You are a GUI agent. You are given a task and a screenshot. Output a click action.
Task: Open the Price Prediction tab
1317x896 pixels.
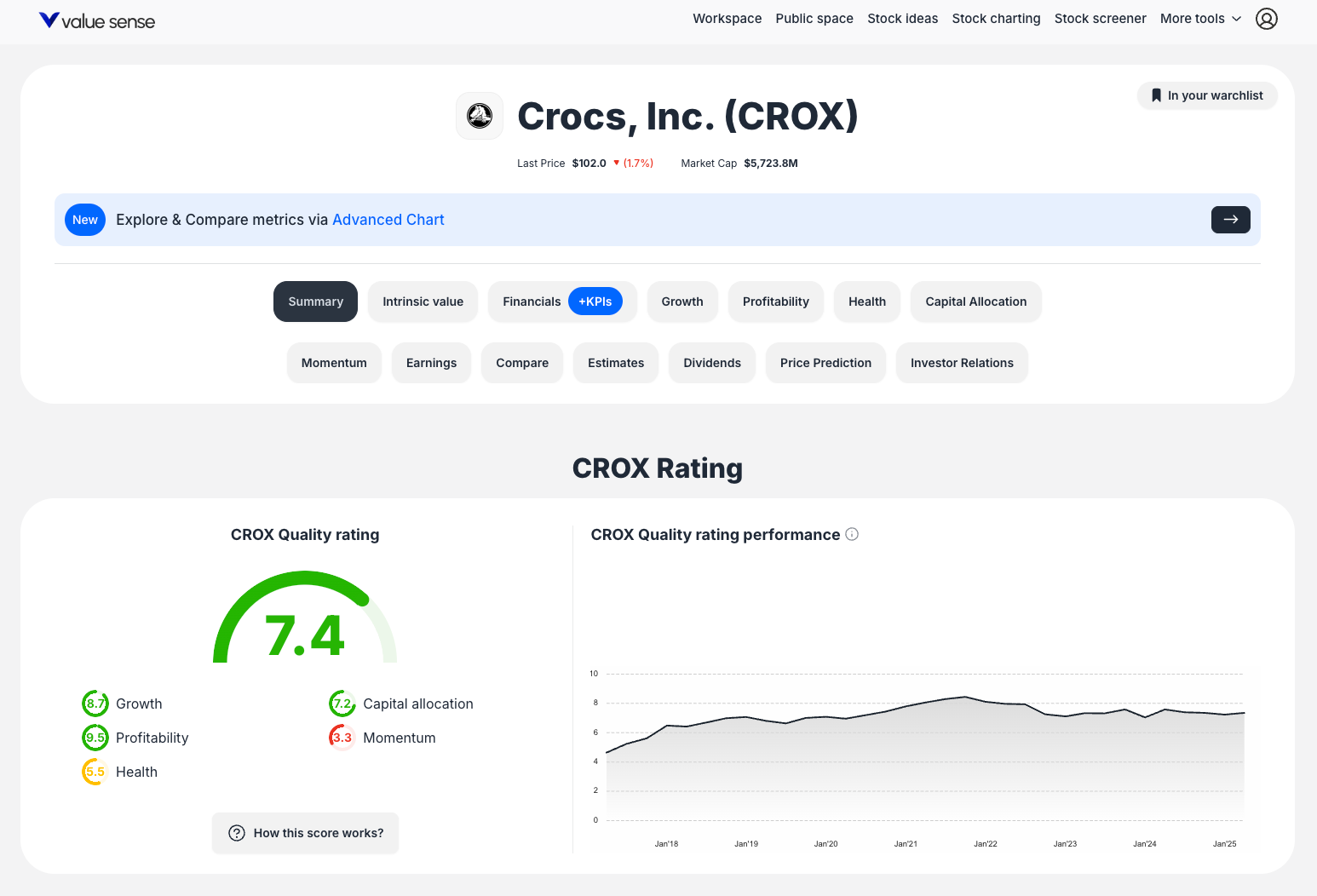click(x=825, y=363)
